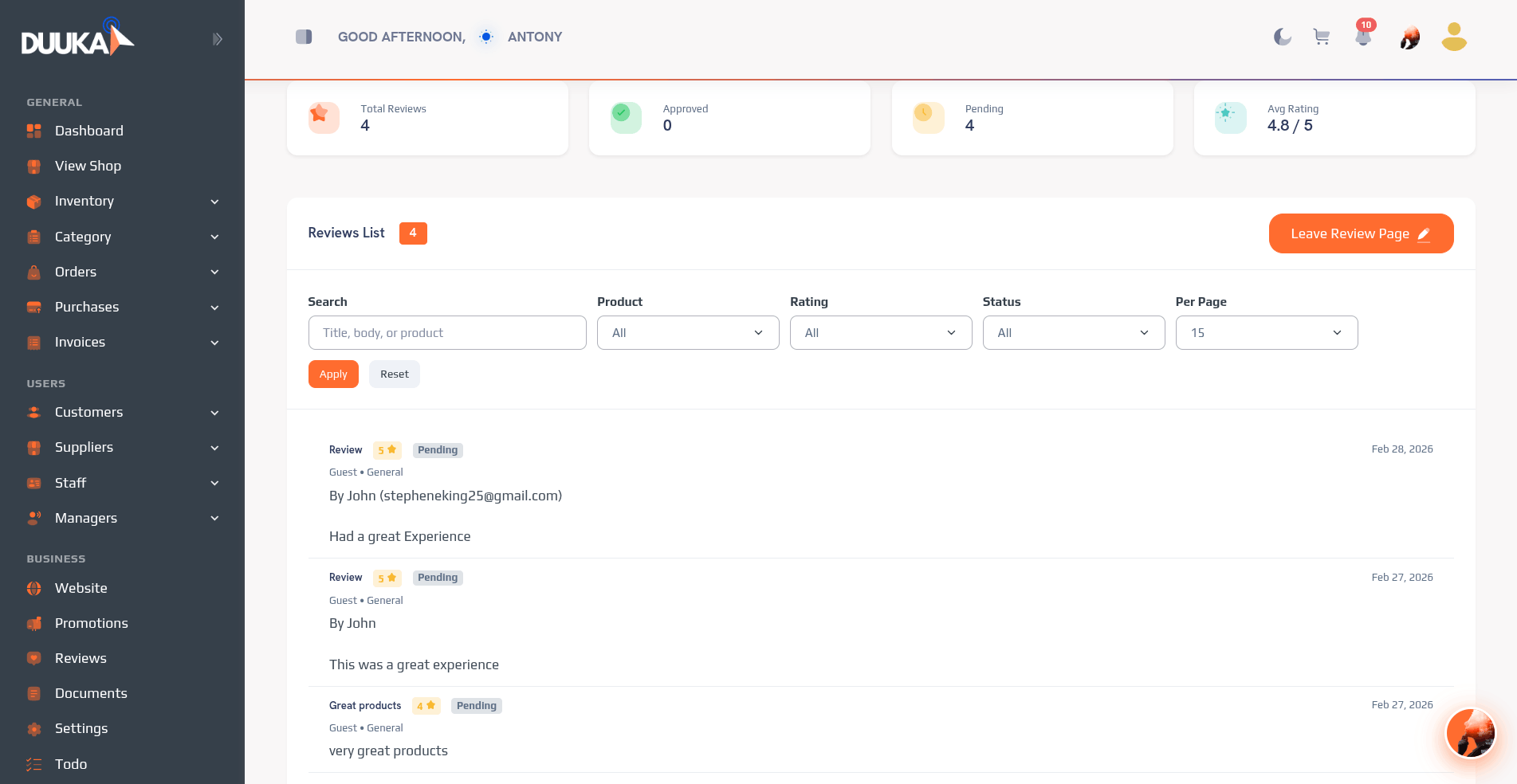
Task: Toggle the sidebar panel icon in header
Action: (x=304, y=37)
